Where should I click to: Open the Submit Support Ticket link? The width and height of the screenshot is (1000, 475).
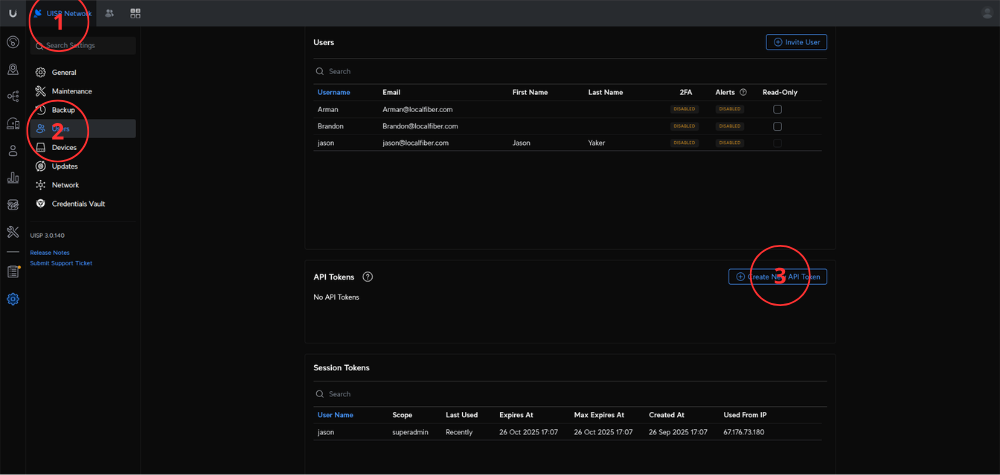tap(61, 263)
